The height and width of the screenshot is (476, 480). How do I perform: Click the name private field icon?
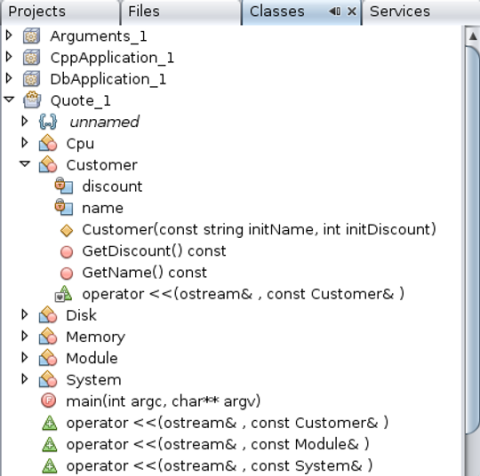point(64,207)
